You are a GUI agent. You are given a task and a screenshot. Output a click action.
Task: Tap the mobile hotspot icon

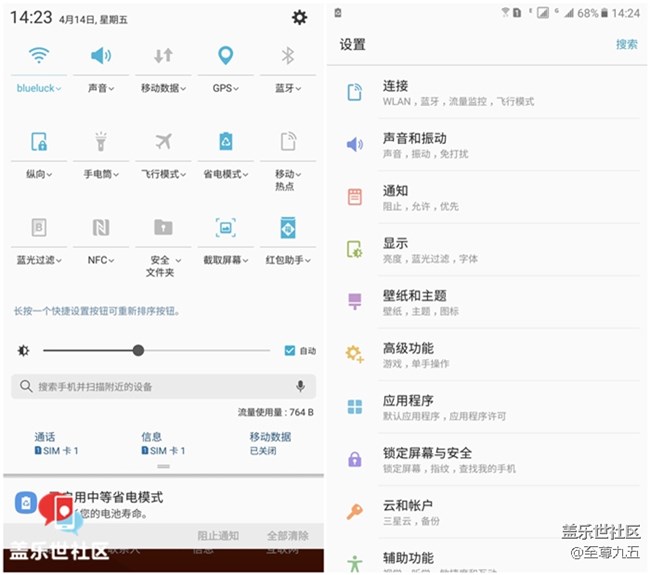(x=288, y=141)
